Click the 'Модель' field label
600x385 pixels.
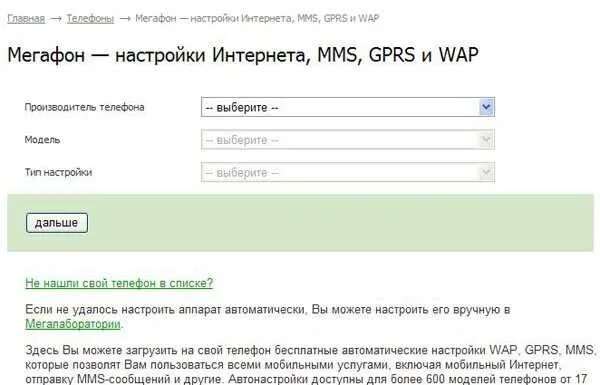42,140
